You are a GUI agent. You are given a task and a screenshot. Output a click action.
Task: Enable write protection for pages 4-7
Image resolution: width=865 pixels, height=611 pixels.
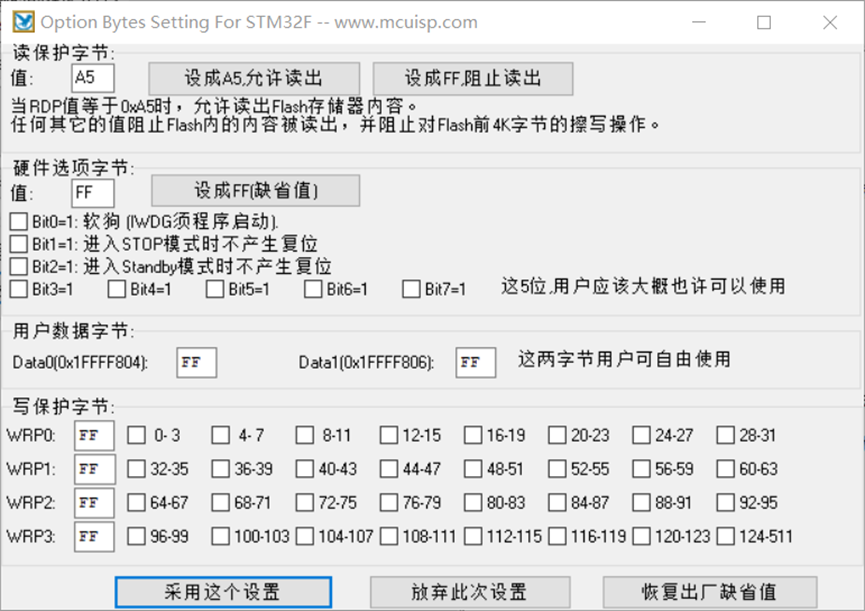point(221,435)
